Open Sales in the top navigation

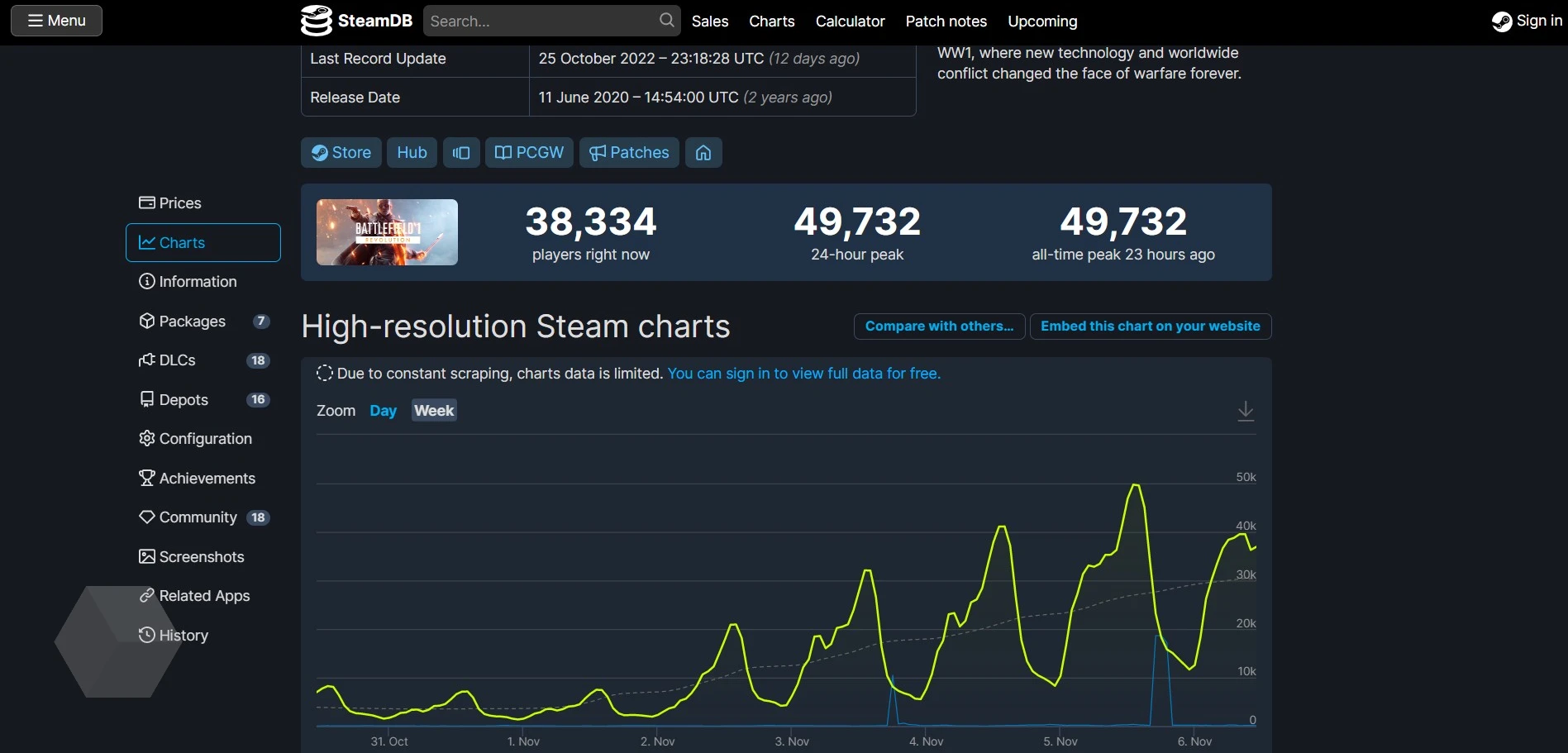click(x=709, y=21)
